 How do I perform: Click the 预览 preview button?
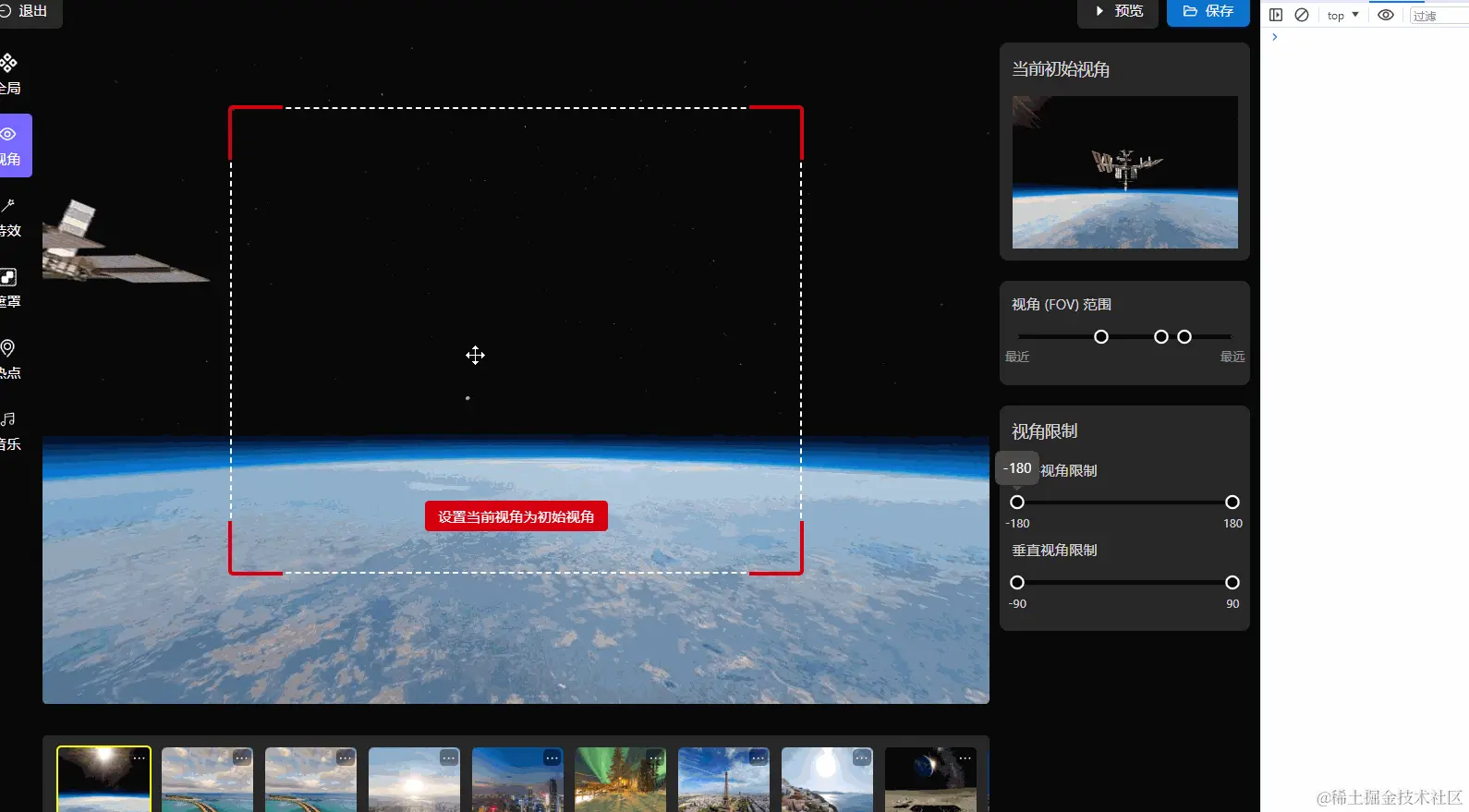[x=1118, y=11]
